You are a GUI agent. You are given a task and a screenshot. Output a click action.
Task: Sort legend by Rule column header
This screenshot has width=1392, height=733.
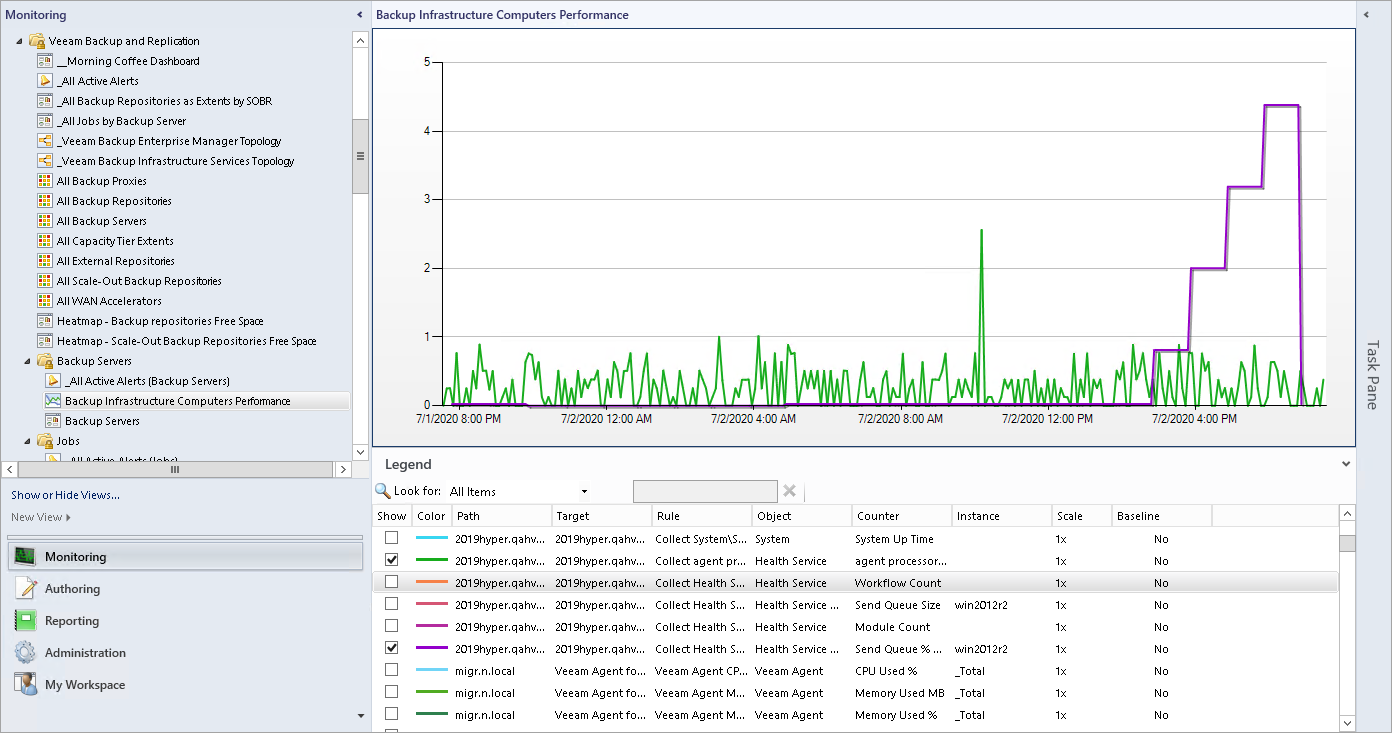702,516
